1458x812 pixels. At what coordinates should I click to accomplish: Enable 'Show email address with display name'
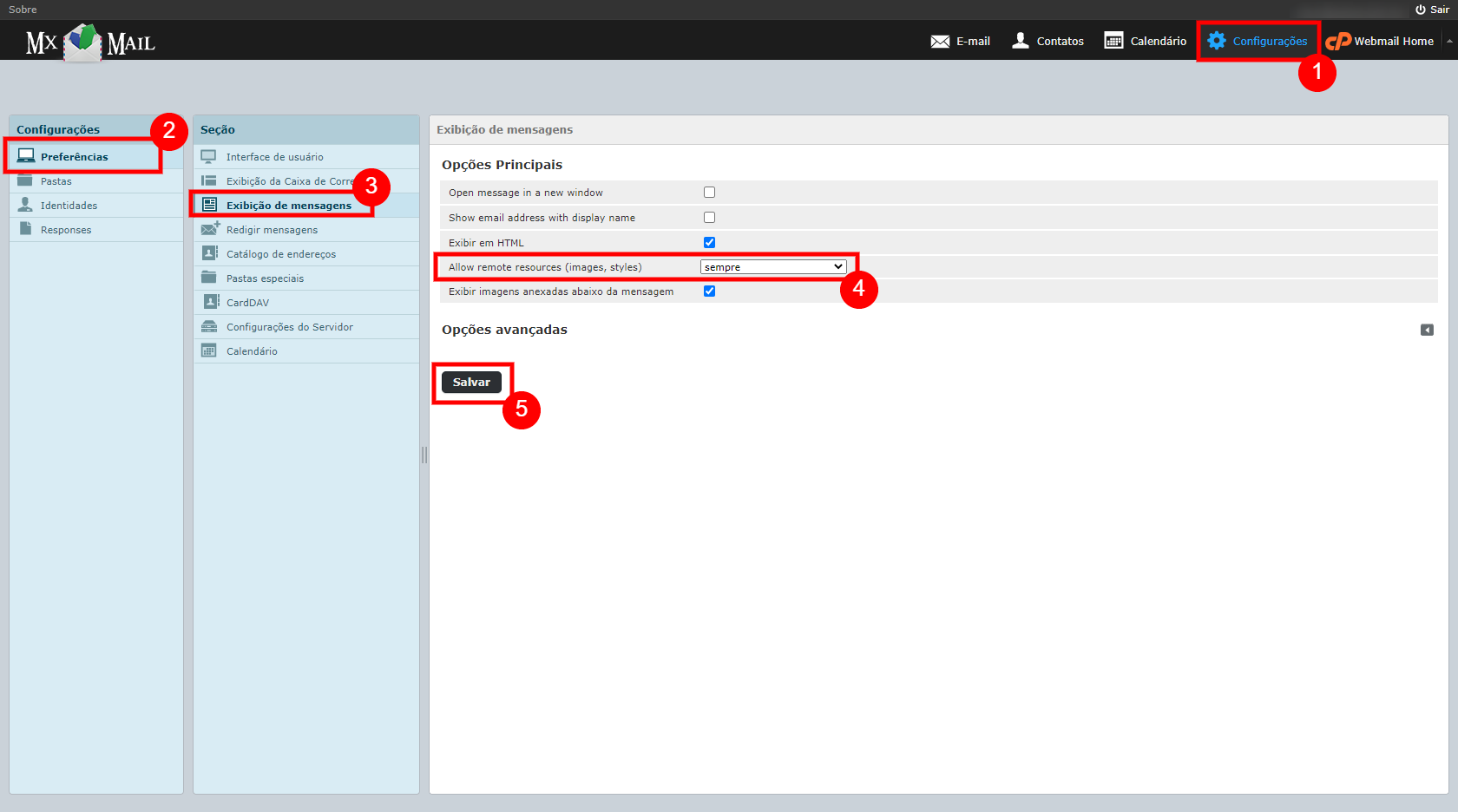(x=709, y=217)
